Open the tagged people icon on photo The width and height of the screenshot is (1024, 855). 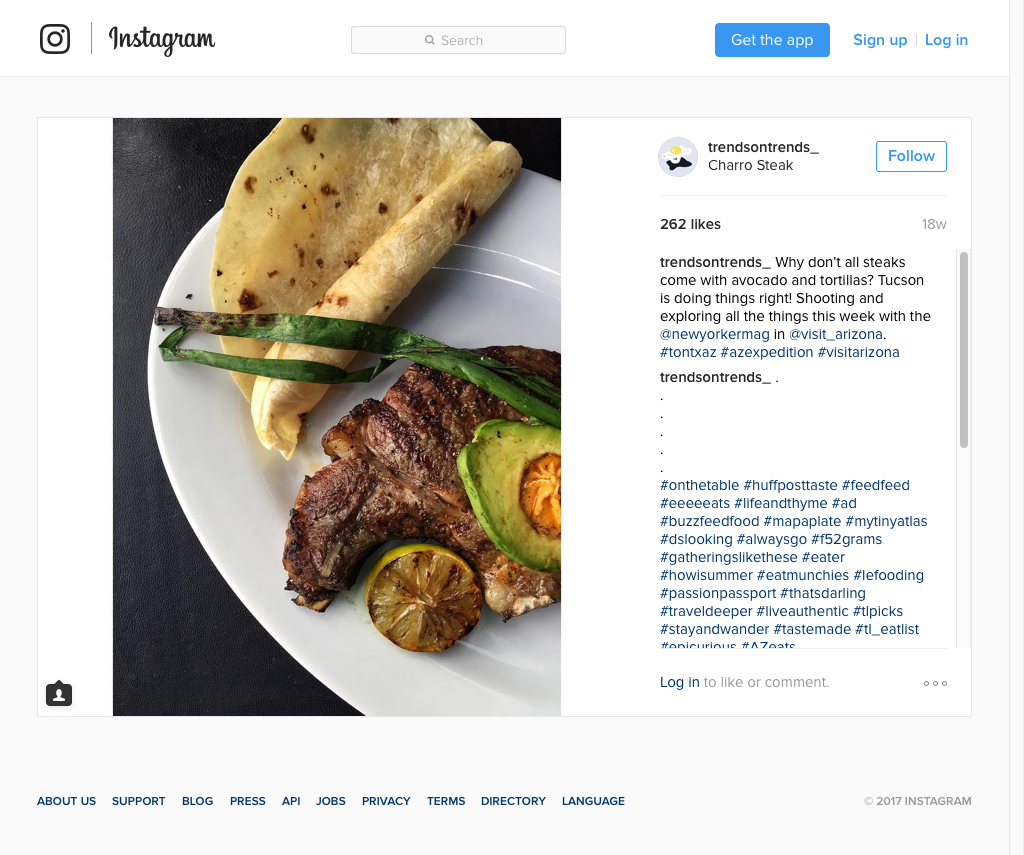pyautogui.click(x=59, y=694)
